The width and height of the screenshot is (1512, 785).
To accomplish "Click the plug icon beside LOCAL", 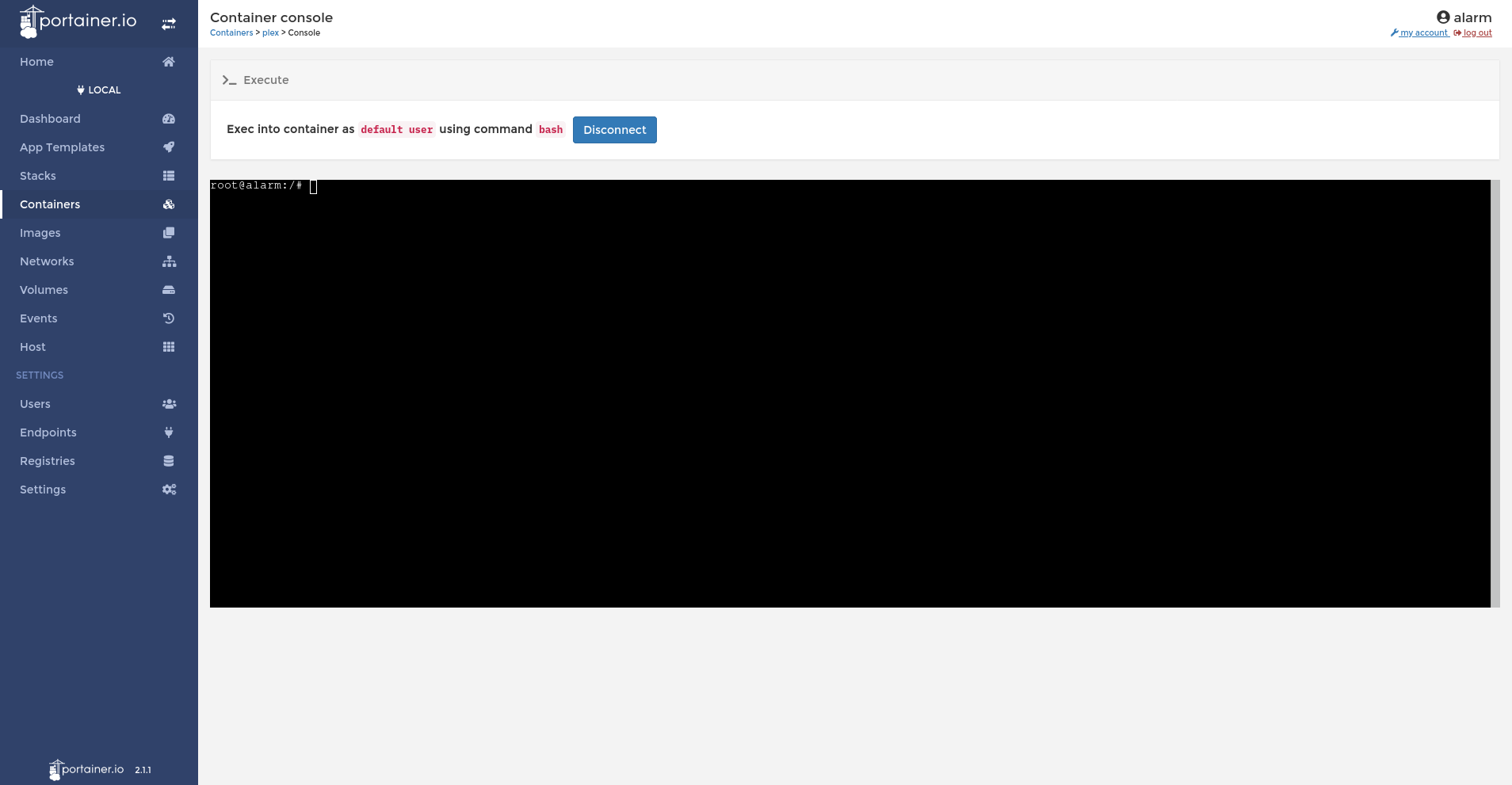I will coord(81,90).
